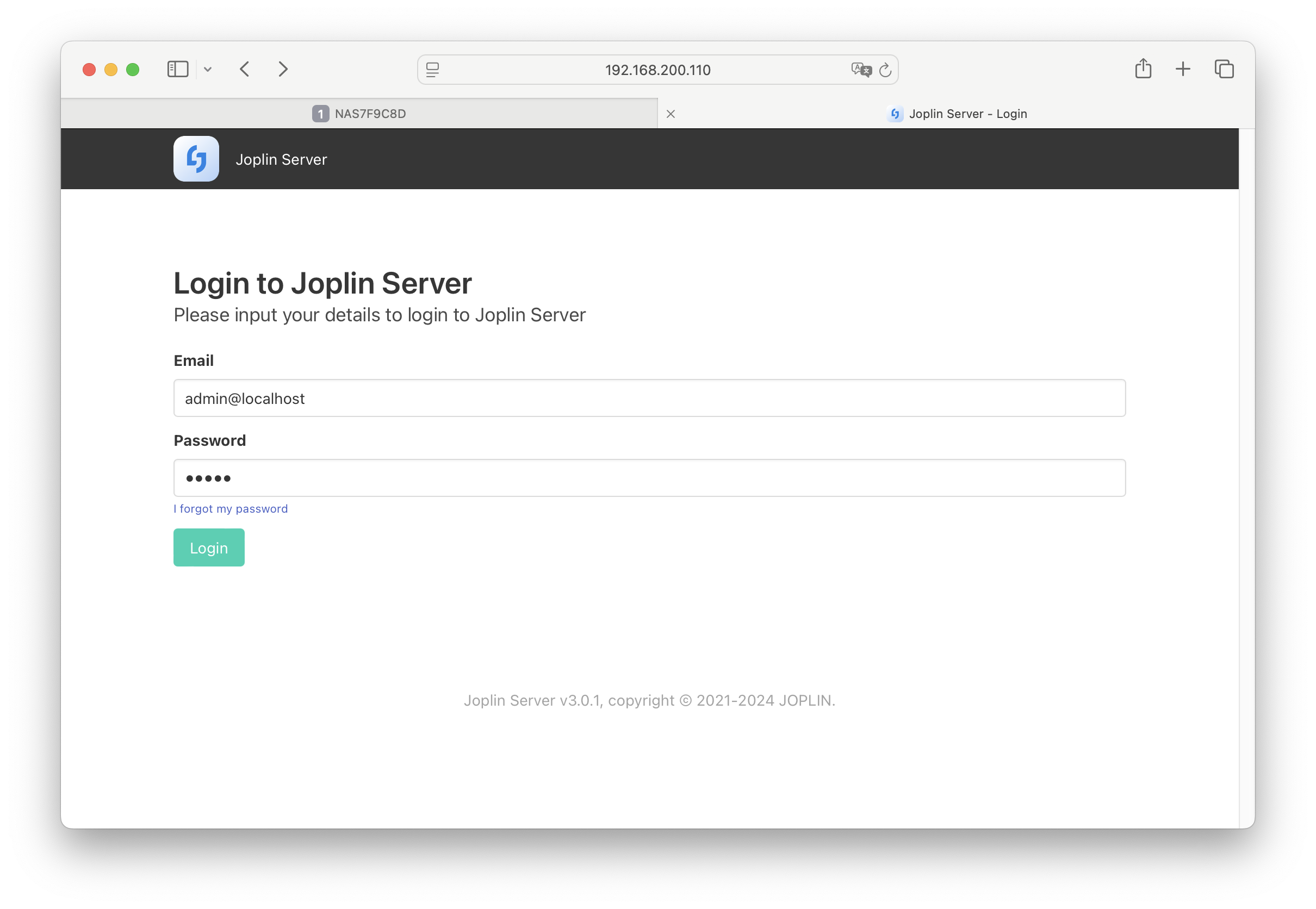Submit with the Login button
This screenshot has height=909, width=1316.
(209, 548)
